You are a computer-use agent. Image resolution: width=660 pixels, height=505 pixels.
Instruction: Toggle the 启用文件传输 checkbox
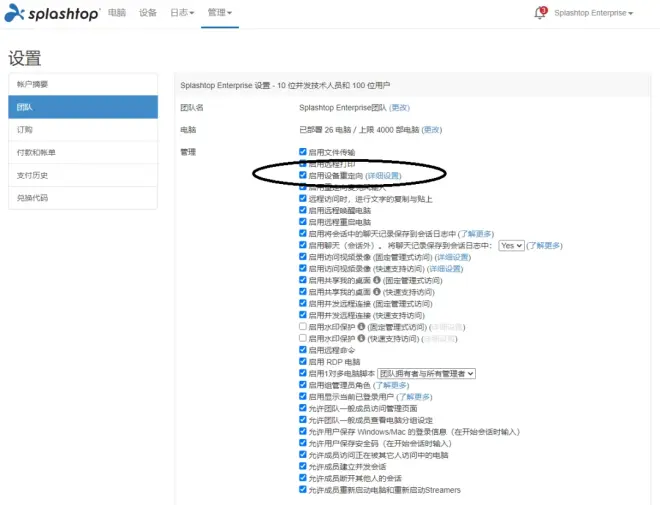(303, 152)
